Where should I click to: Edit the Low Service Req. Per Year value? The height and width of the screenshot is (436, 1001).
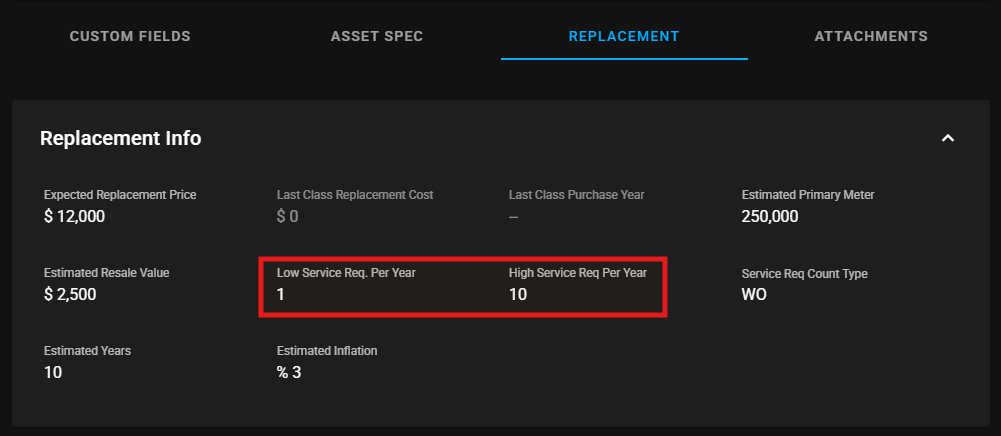281,294
